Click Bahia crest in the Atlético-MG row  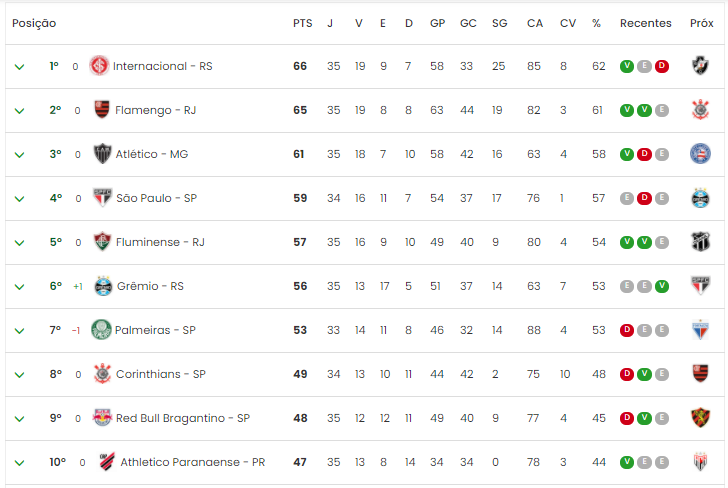[x=701, y=154]
